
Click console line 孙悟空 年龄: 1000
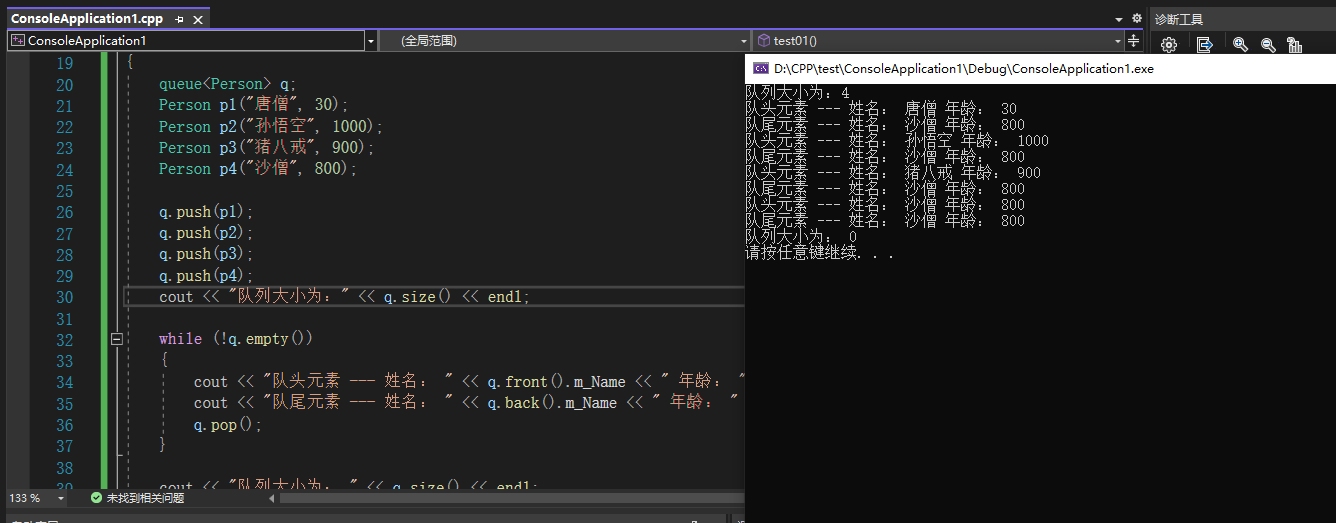[897, 141]
